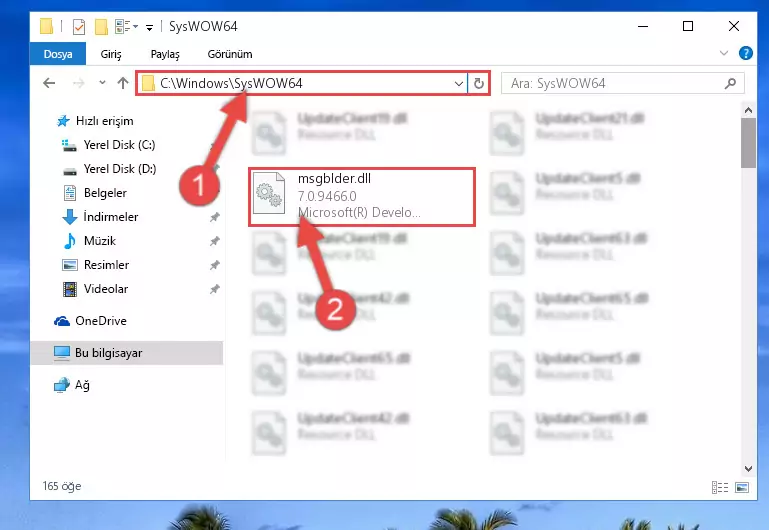Image resolution: width=769 pixels, height=530 pixels.
Task: Click the Müzik note icon
Action: (70, 241)
